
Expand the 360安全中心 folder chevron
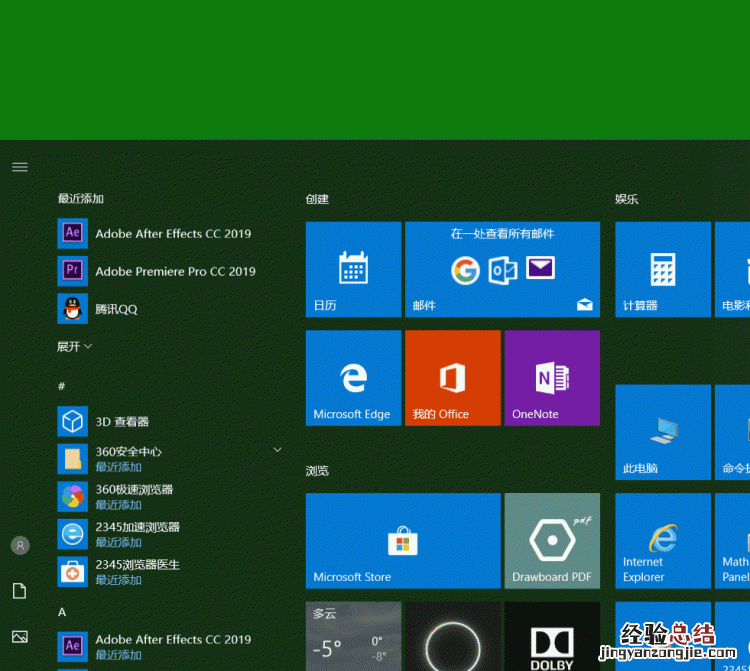[277, 451]
